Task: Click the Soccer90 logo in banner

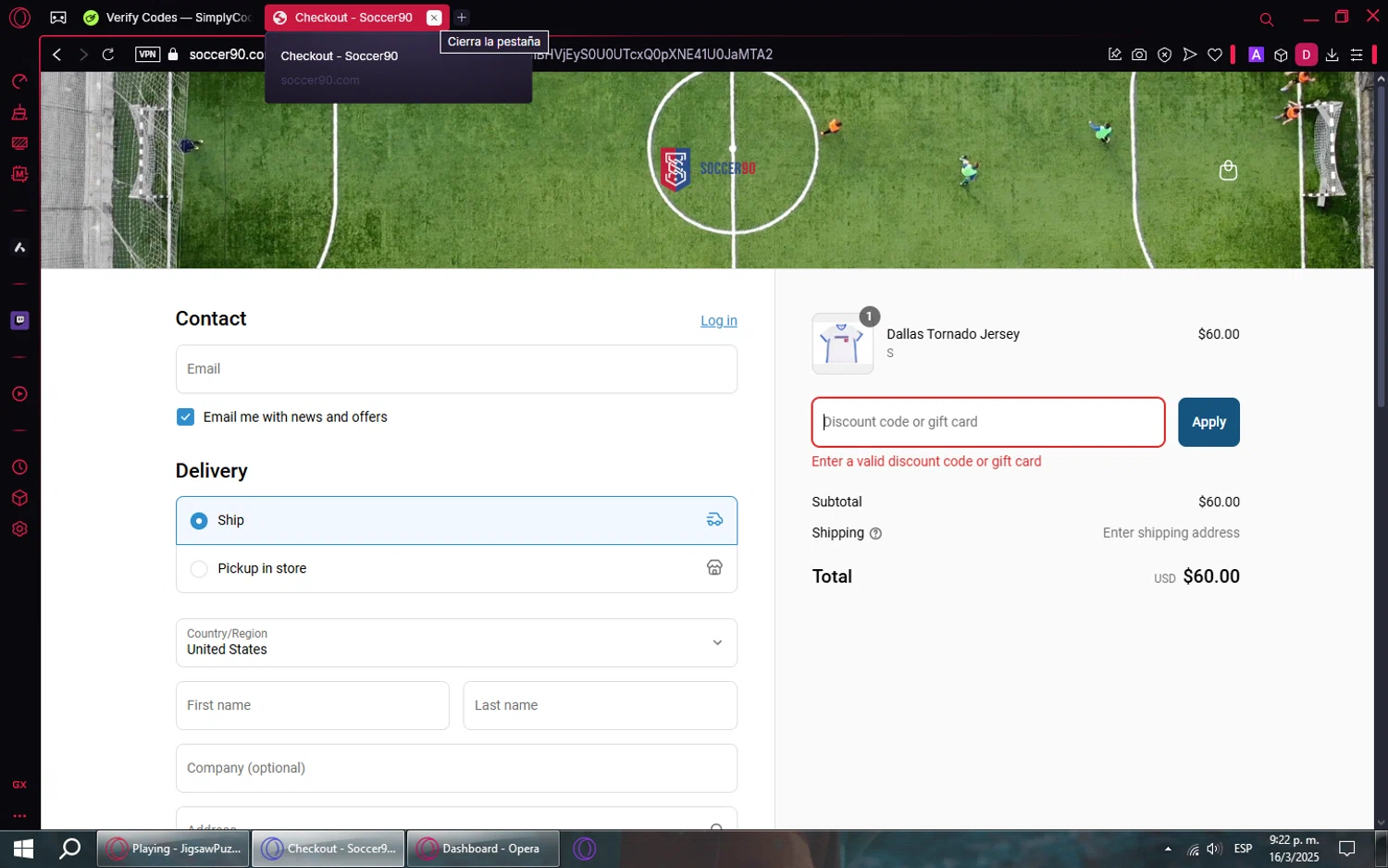Action: click(709, 168)
